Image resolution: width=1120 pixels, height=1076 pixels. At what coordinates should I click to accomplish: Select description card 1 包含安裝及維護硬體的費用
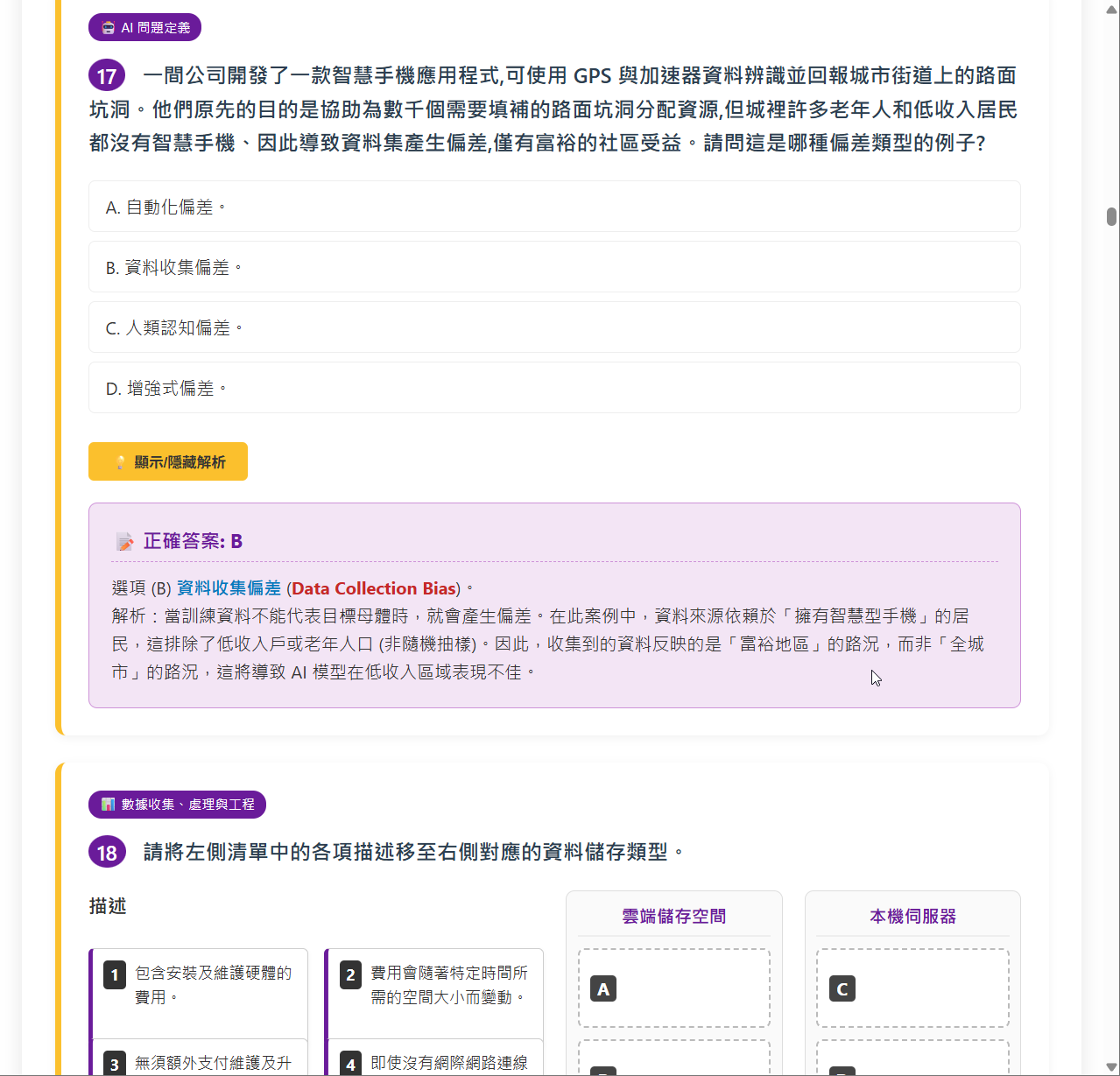(x=199, y=993)
